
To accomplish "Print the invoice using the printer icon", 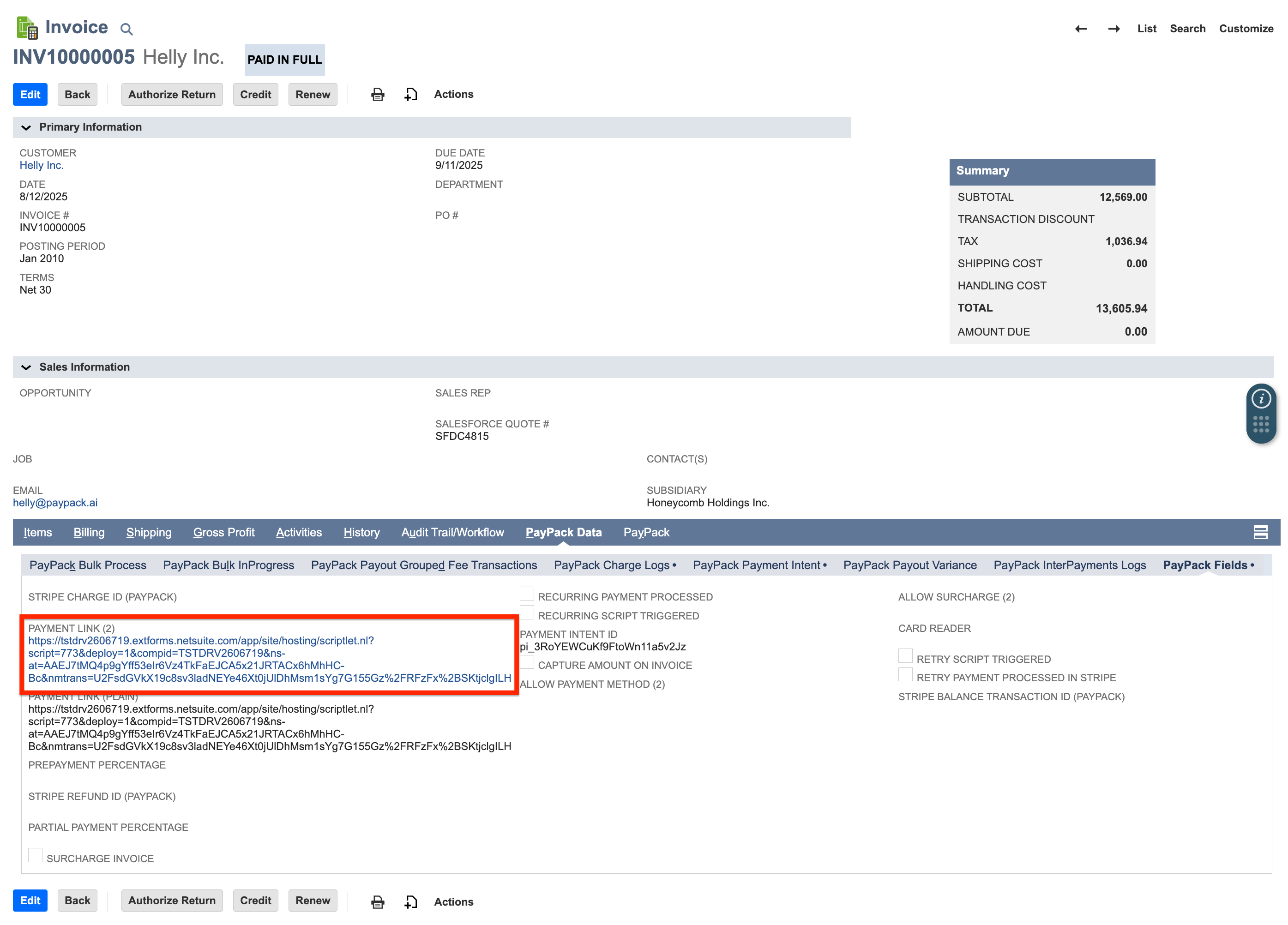I will 378,94.
